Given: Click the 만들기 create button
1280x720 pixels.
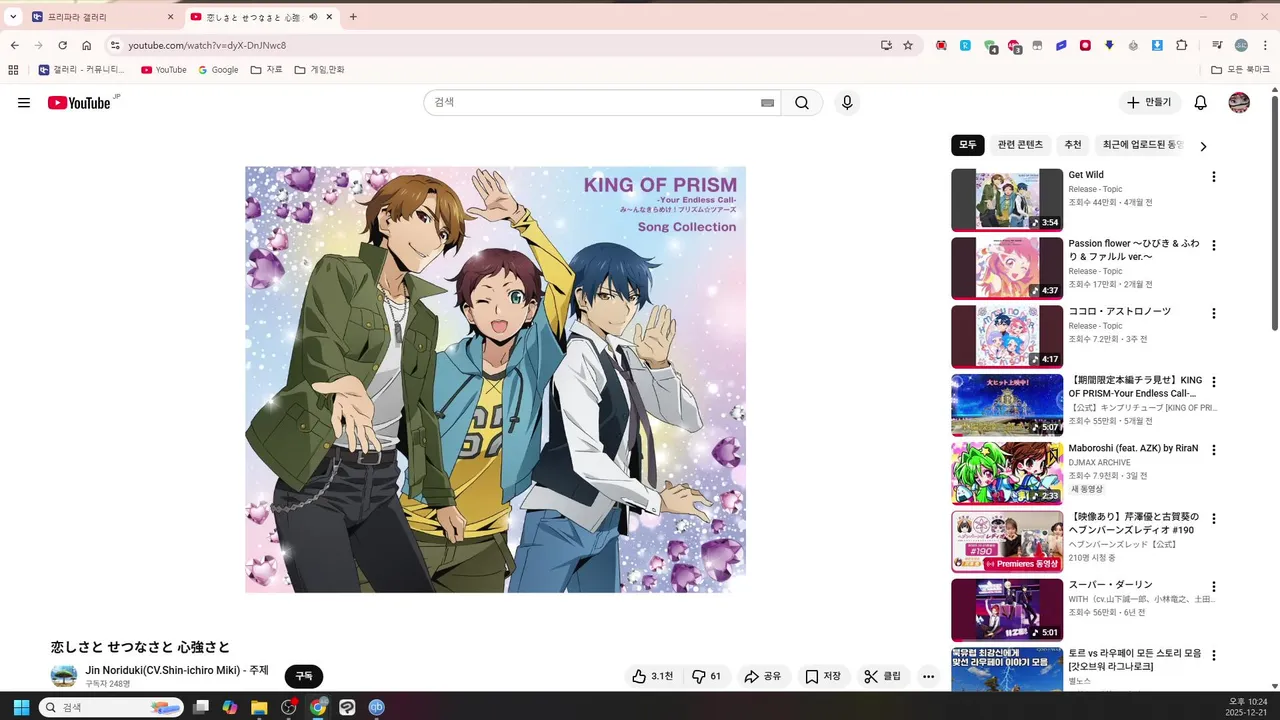Looking at the screenshot, I should pyautogui.click(x=1150, y=103).
